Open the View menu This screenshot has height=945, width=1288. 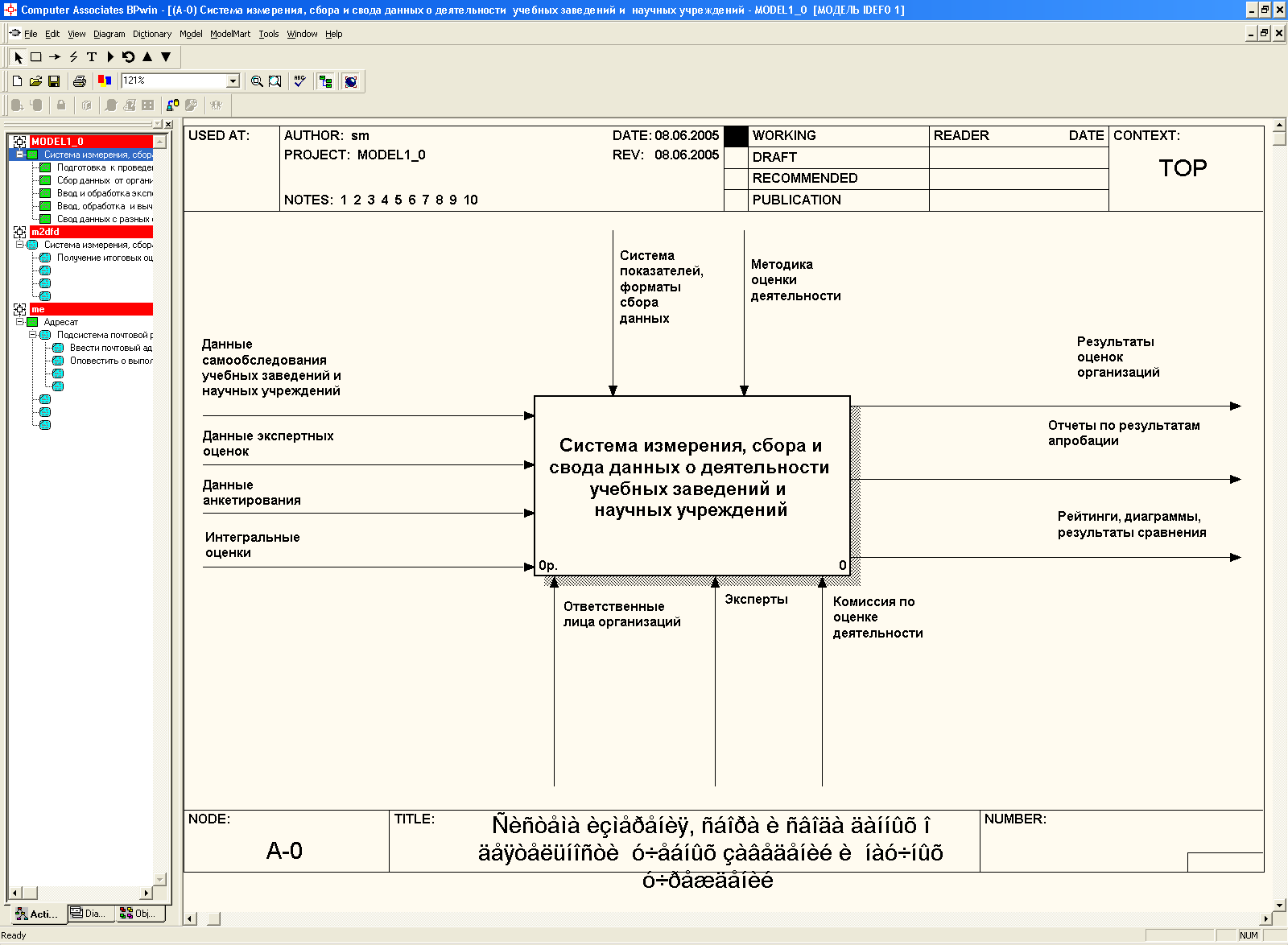click(76, 34)
